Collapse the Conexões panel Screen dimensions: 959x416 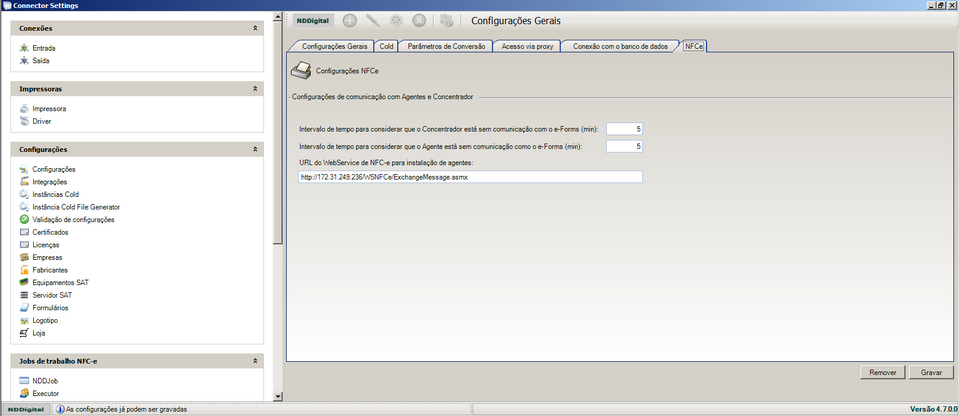click(254, 28)
